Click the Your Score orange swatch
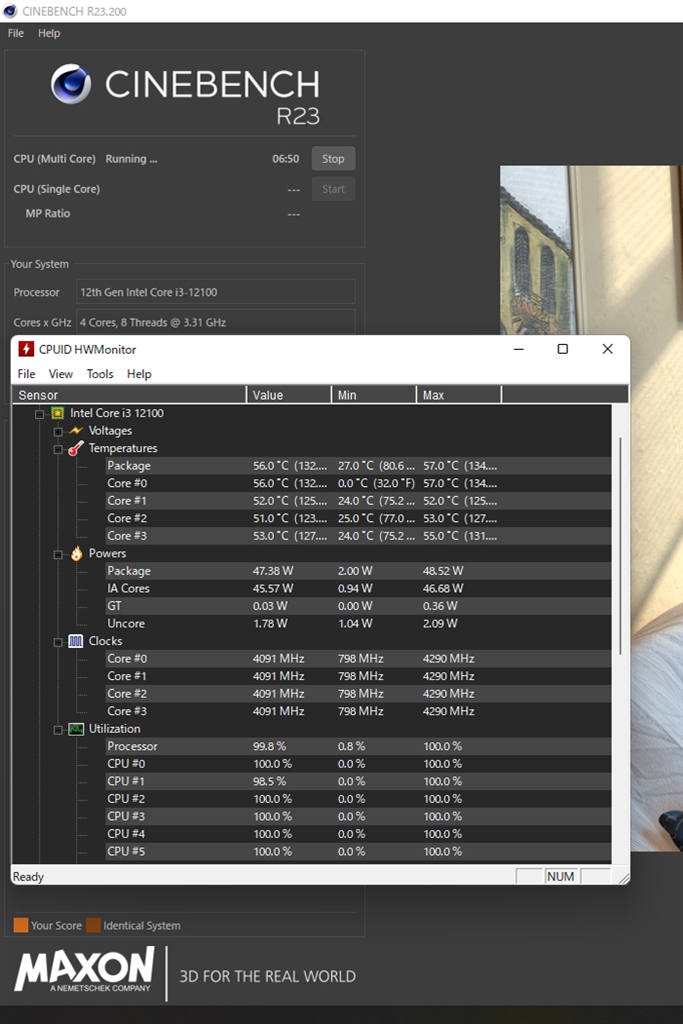This screenshot has height=1024, width=683. 21,925
